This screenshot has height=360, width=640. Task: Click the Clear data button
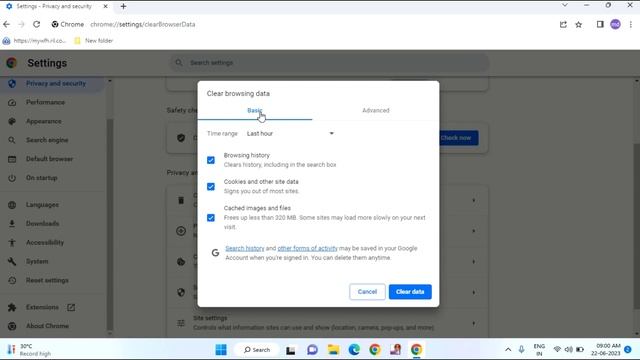point(410,292)
